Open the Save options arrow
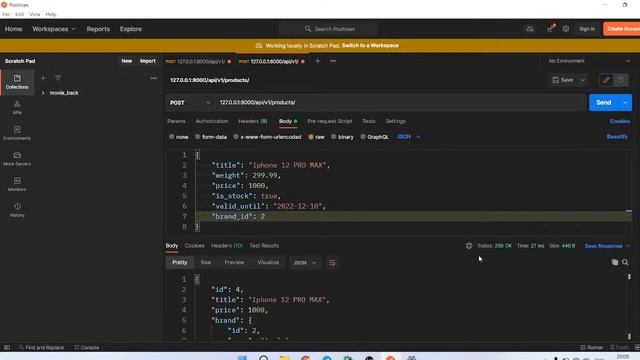The width and height of the screenshot is (640, 360). point(583,80)
